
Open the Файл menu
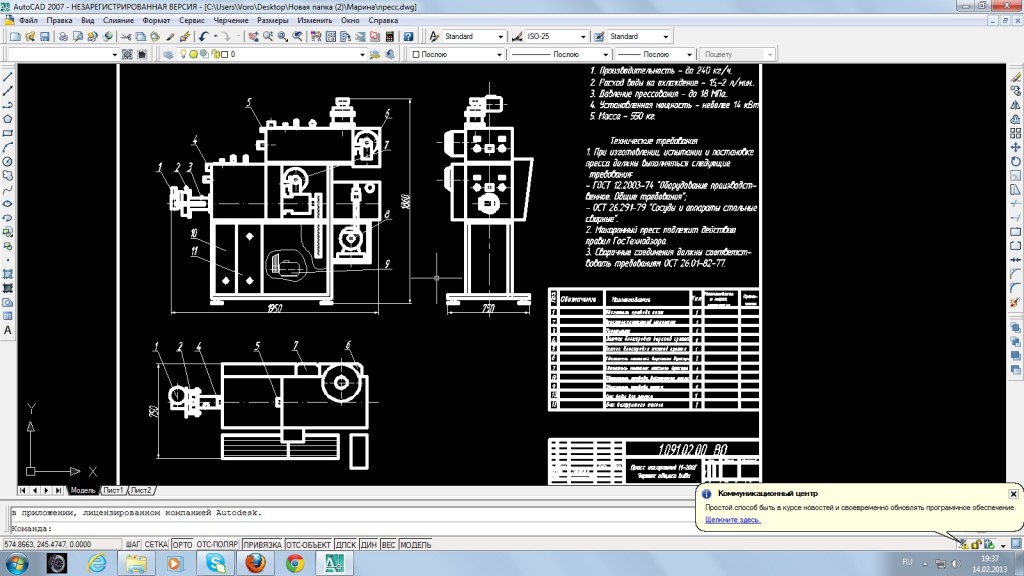(x=28, y=20)
